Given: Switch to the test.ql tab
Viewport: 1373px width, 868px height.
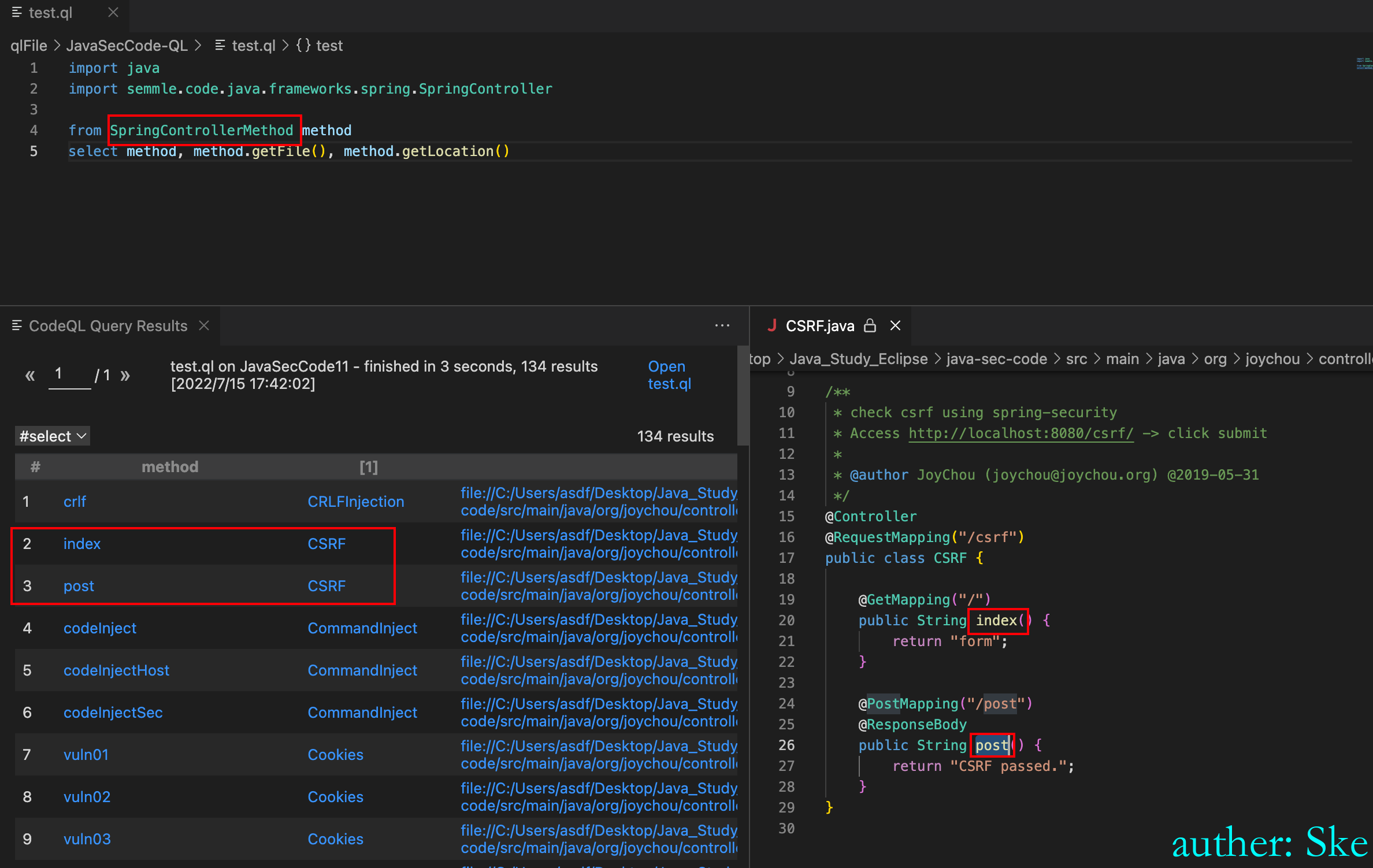Looking at the screenshot, I should tap(51, 13).
